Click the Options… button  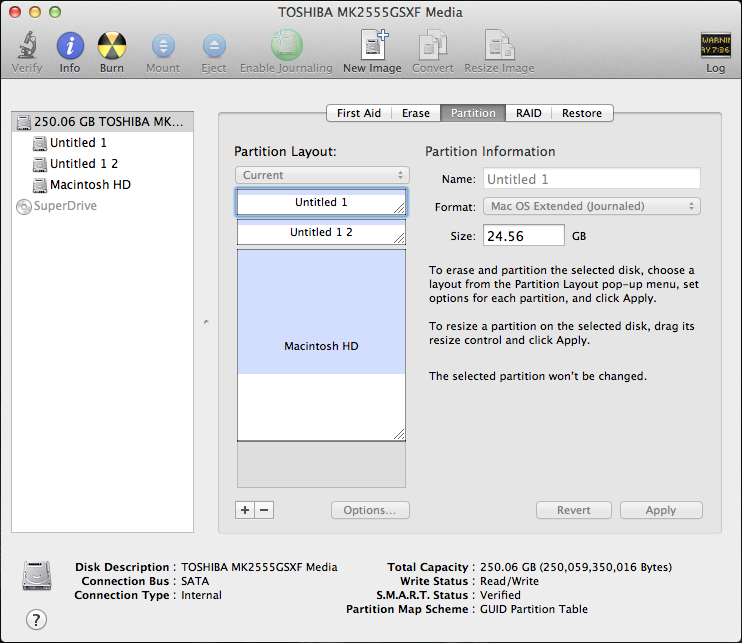click(370, 510)
